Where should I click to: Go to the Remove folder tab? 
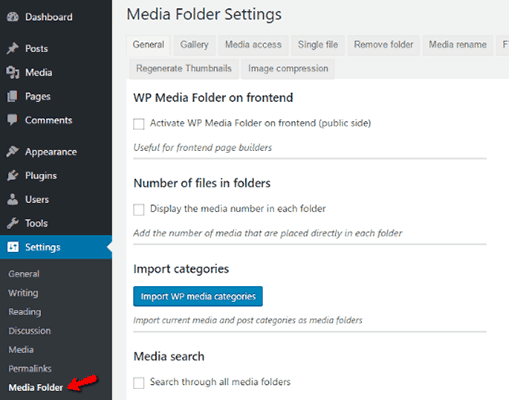384,45
